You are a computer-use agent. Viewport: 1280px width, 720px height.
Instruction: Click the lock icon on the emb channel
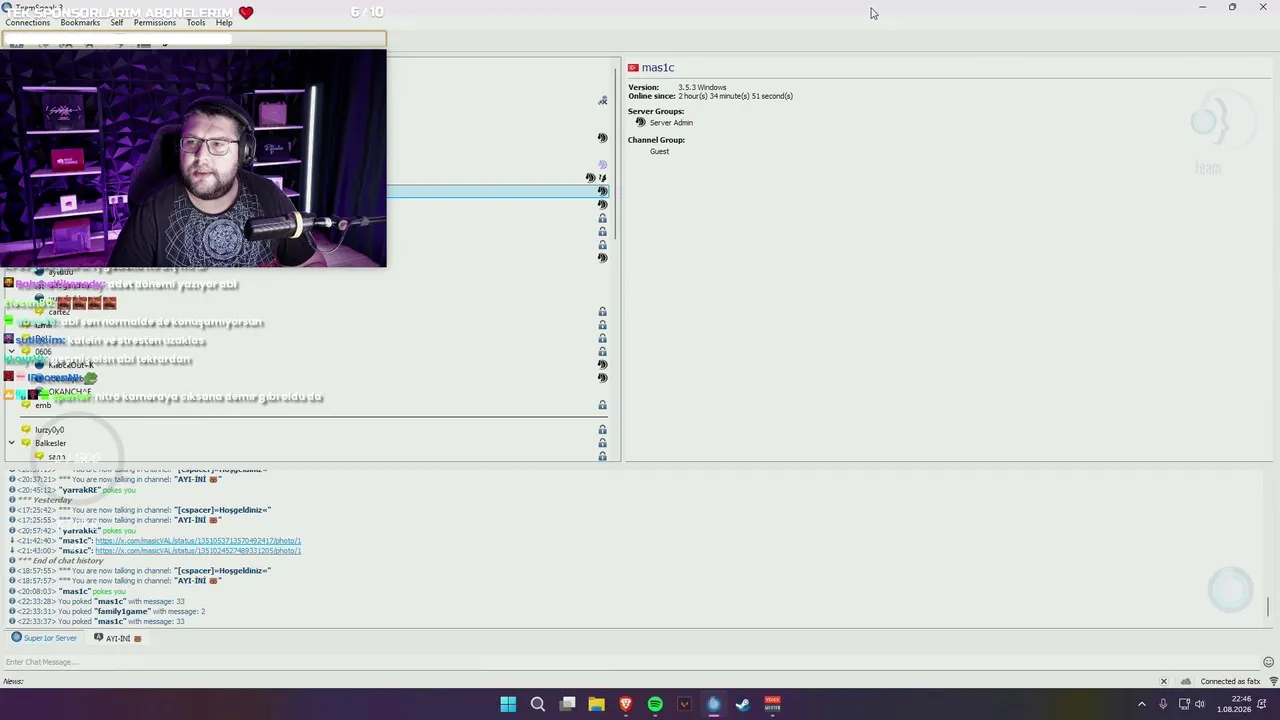(x=602, y=405)
